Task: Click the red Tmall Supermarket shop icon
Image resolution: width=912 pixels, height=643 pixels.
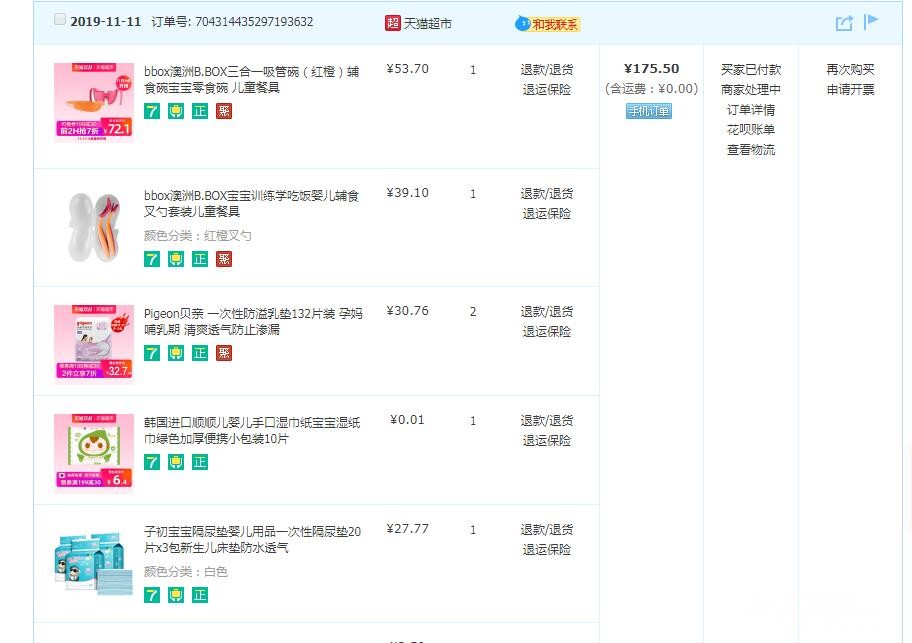Action: pyautogui.click(x=392, y=22)
